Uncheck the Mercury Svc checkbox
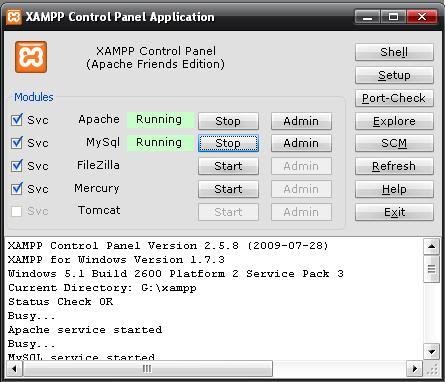445x382 pixels. [x=17, y=189]
